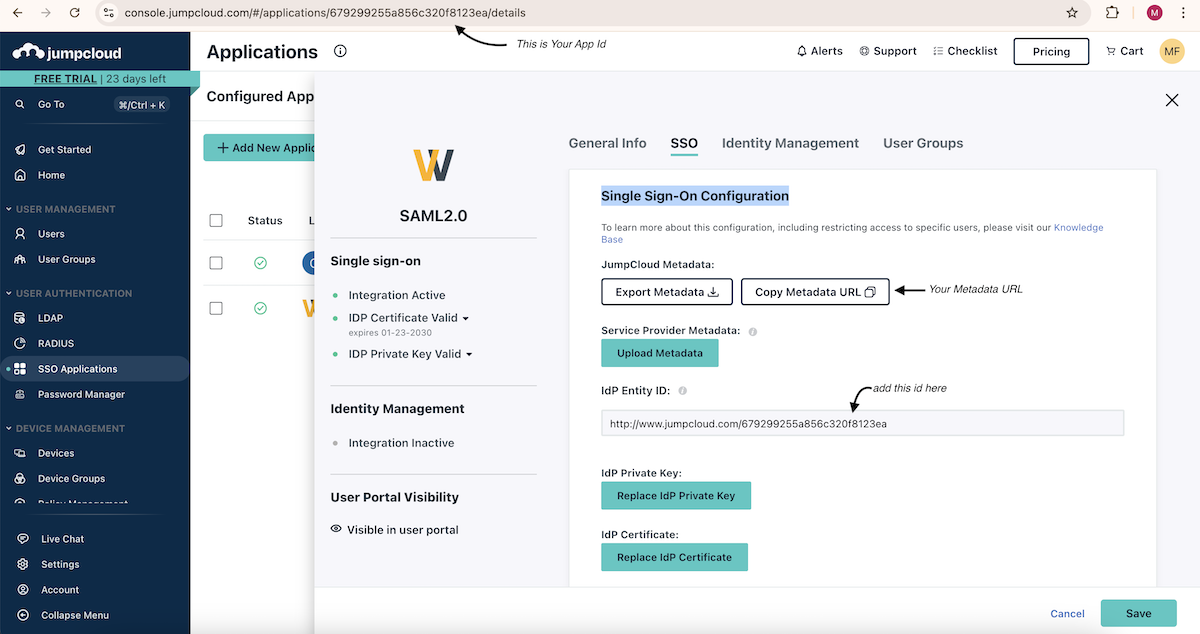1200x634 pixels.
Task: Collapse the User Management section
Action: point(8,209)
